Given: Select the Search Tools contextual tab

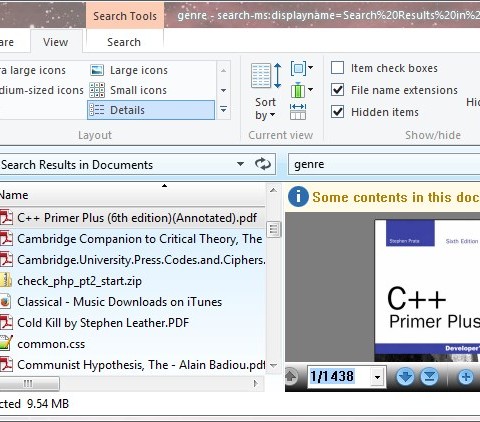Looking at the screenshot, I should 125,16.
